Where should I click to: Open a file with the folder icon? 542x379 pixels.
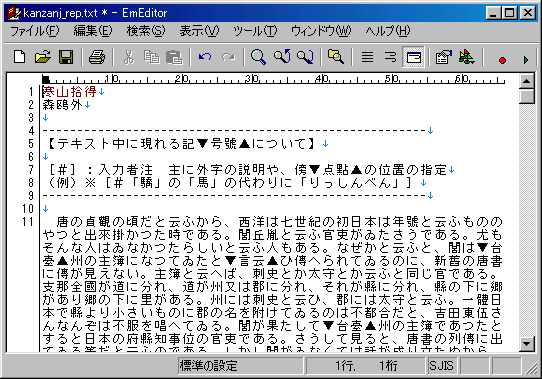tap(43, 57)
